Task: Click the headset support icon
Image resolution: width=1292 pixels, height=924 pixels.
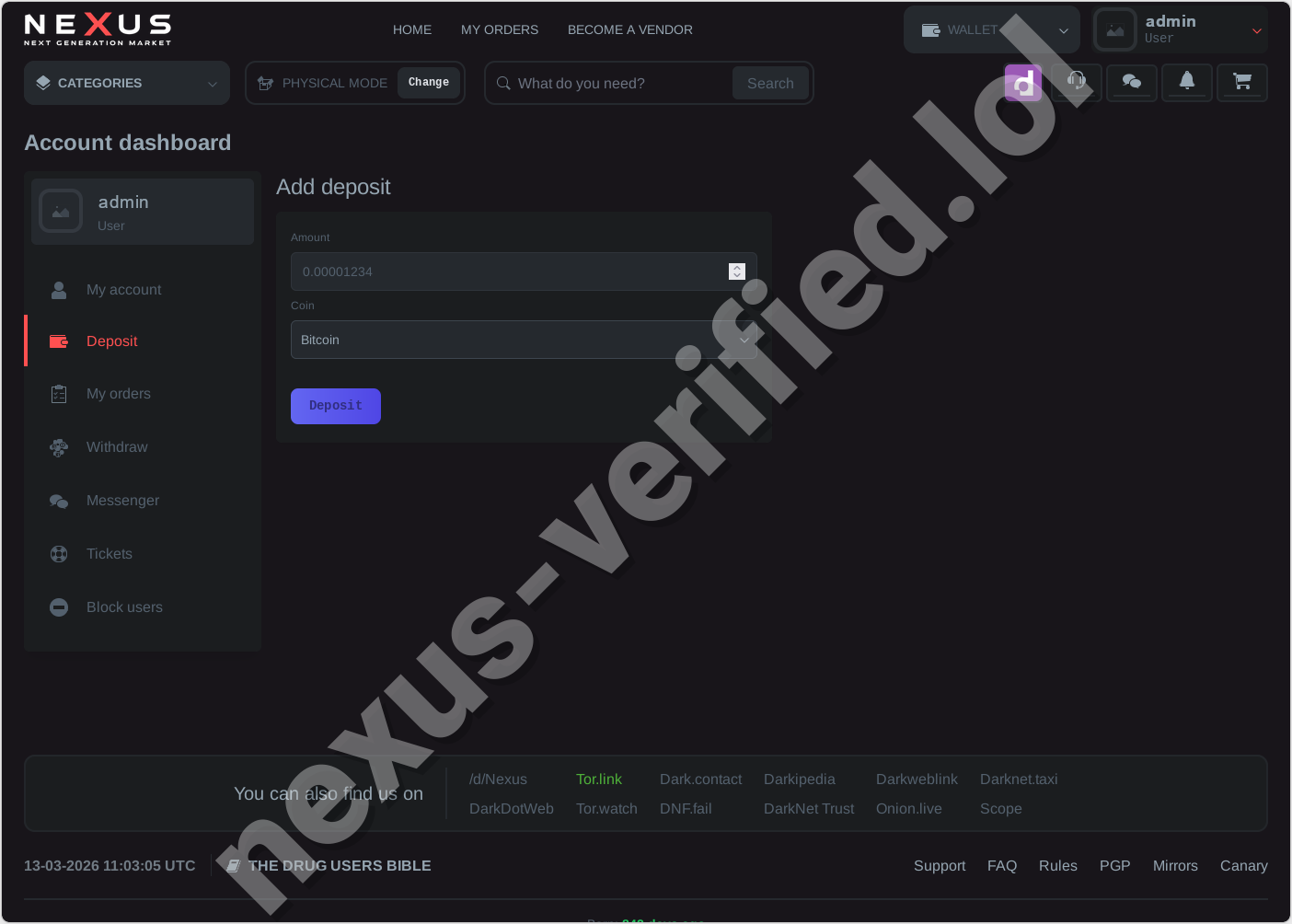Action: point(1076,82)
